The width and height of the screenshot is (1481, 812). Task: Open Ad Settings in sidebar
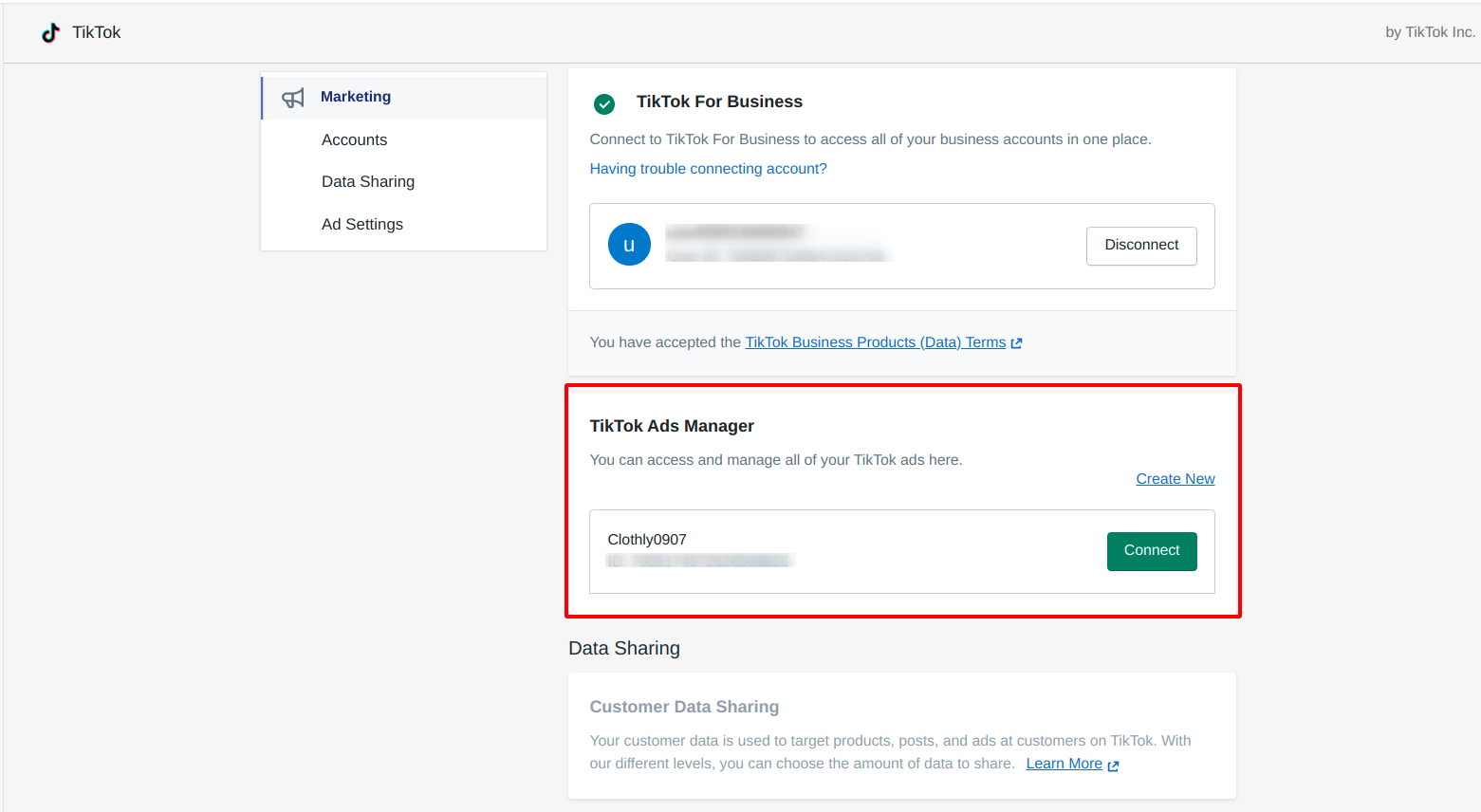tap(362, 224)
